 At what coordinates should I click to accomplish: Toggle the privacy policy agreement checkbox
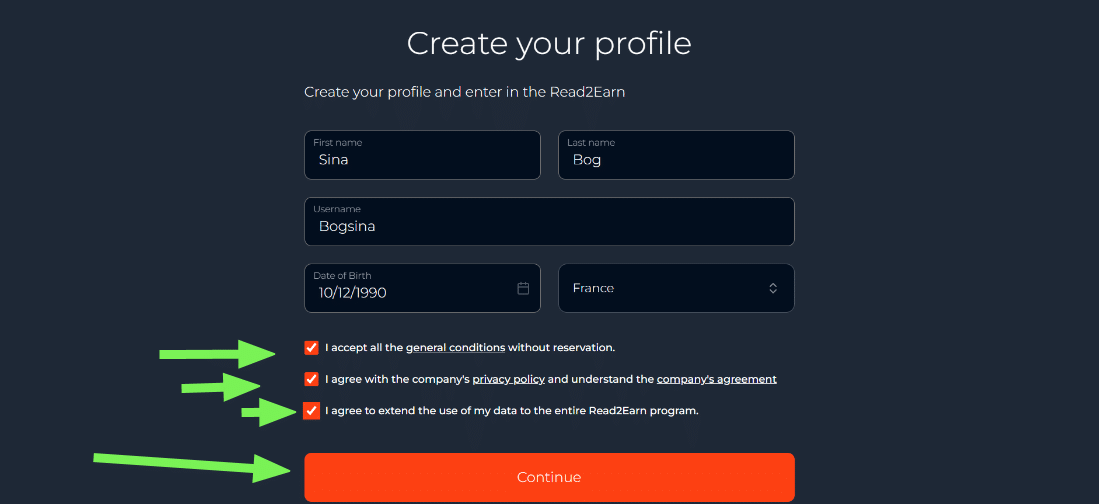(x=312, y=379)
